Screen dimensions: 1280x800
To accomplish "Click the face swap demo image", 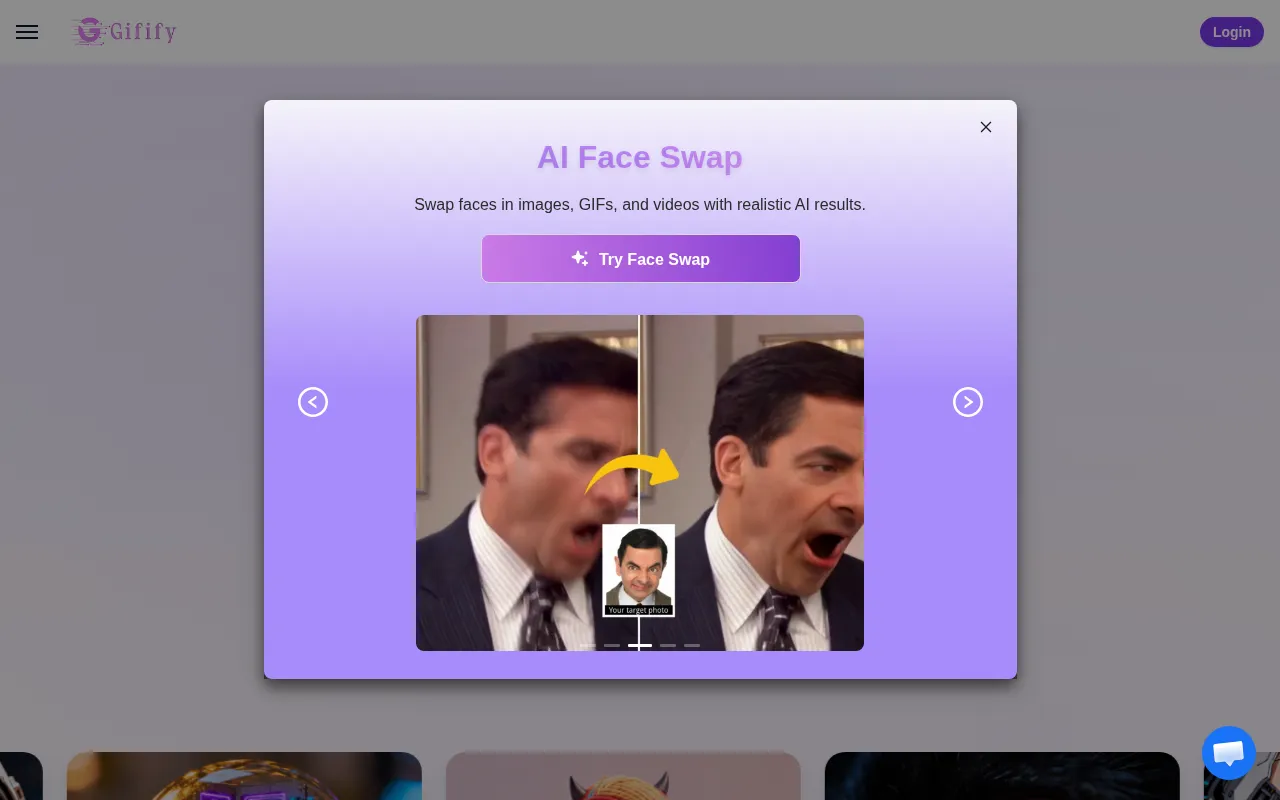I will pyautogui.click(x=640, y=483).
